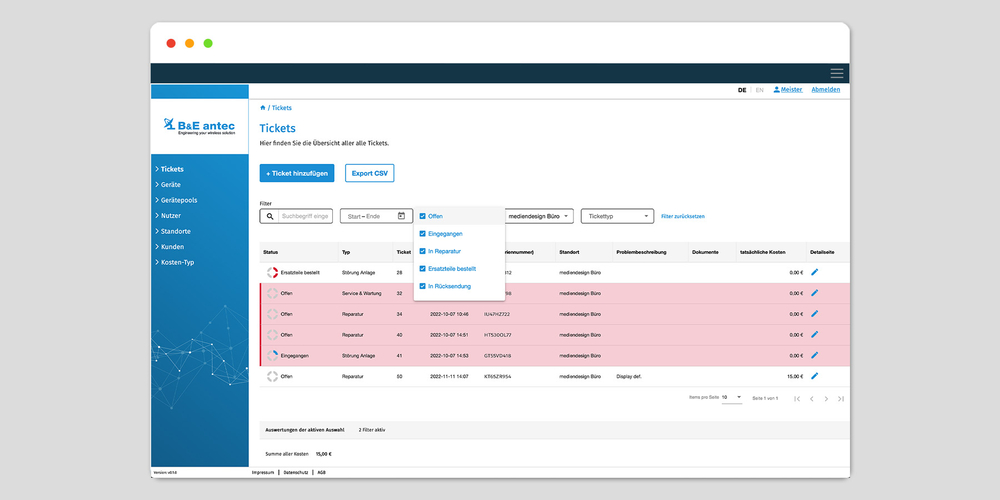Open Nutzer in the sidebar

pyautogui.click(x=170, y=216)
